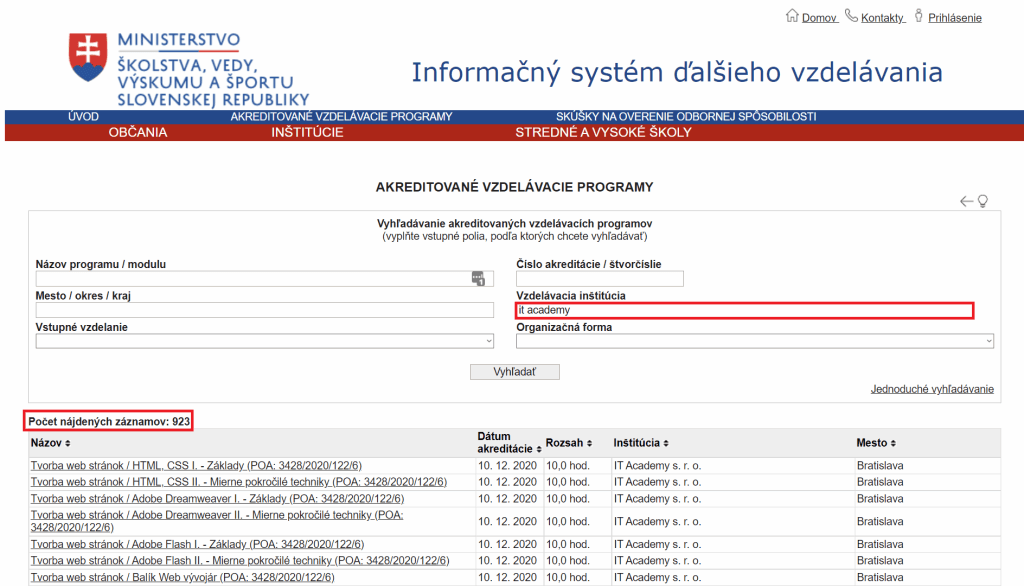Sort results by Mesto column
The image size is (1024, 586).
[x=876, y=443]
